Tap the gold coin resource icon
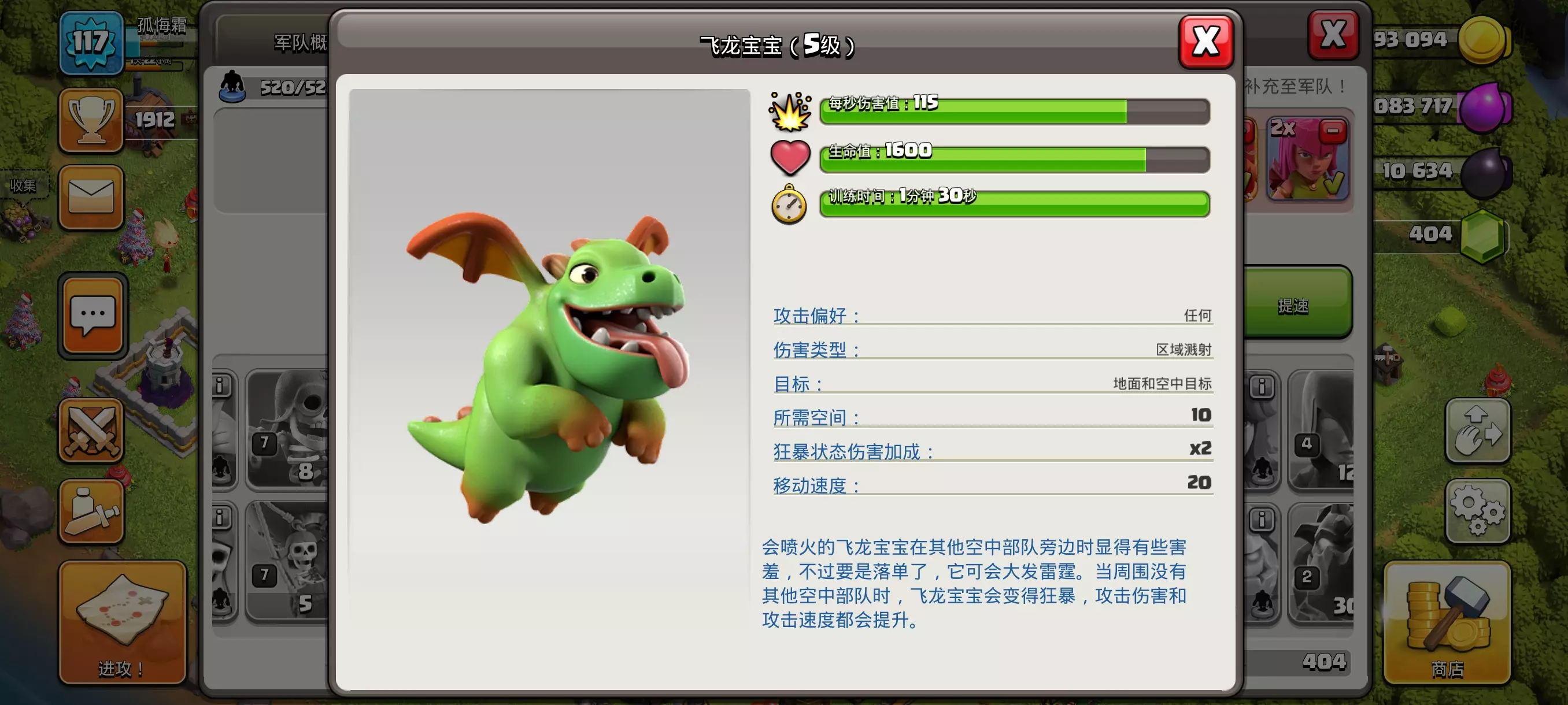Image resolution: width=1568 pixels, height=705 pixels. click(x=1484, y=40)
